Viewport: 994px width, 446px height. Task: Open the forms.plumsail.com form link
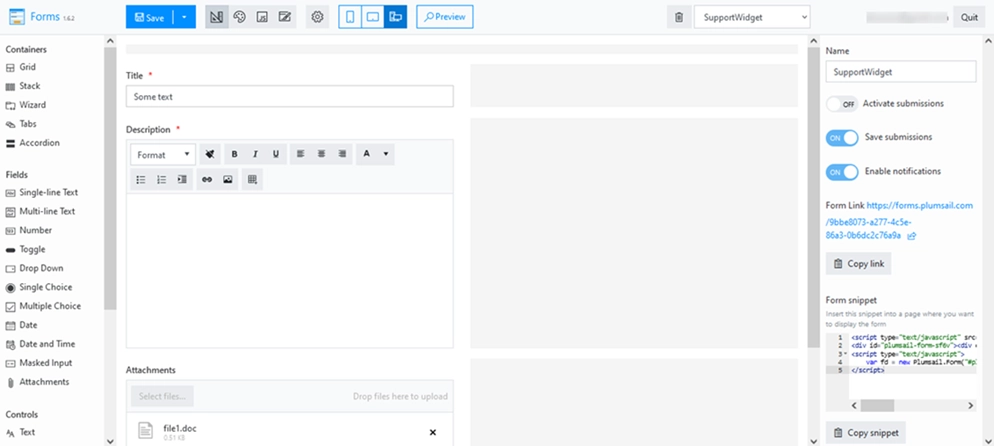click(919, 205)
